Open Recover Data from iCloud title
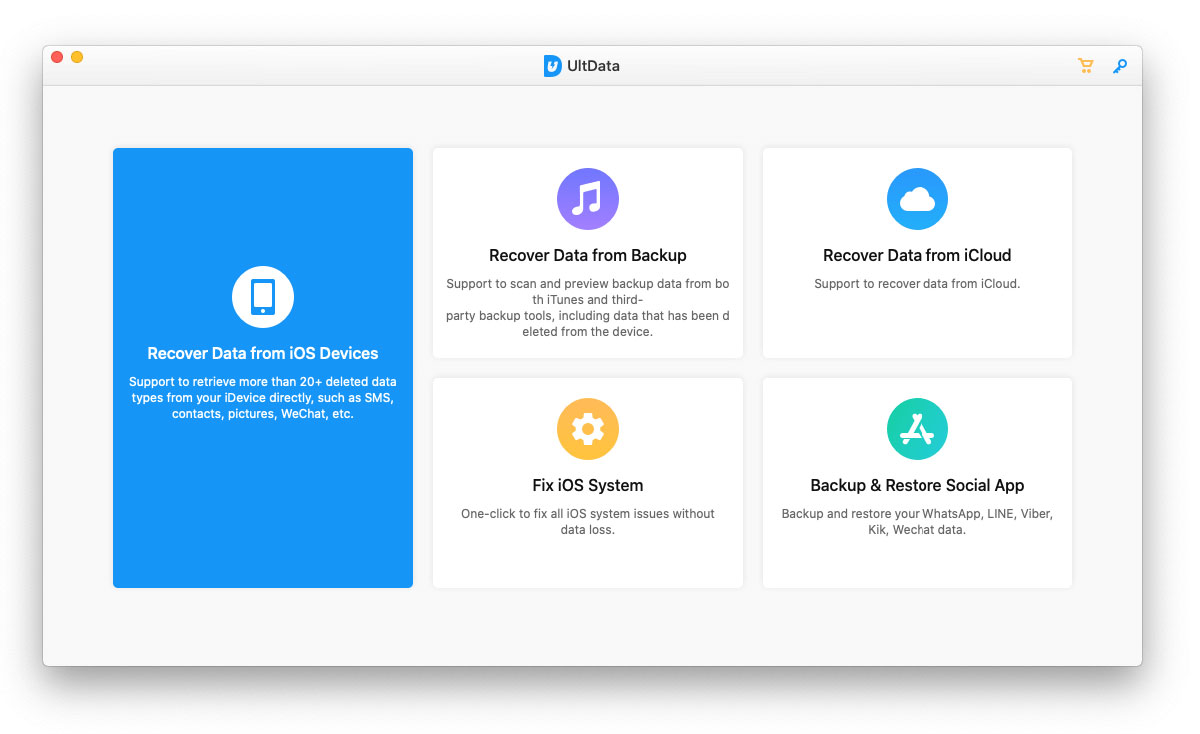Viewport: 1200px width, 734px height. (917, 255)
